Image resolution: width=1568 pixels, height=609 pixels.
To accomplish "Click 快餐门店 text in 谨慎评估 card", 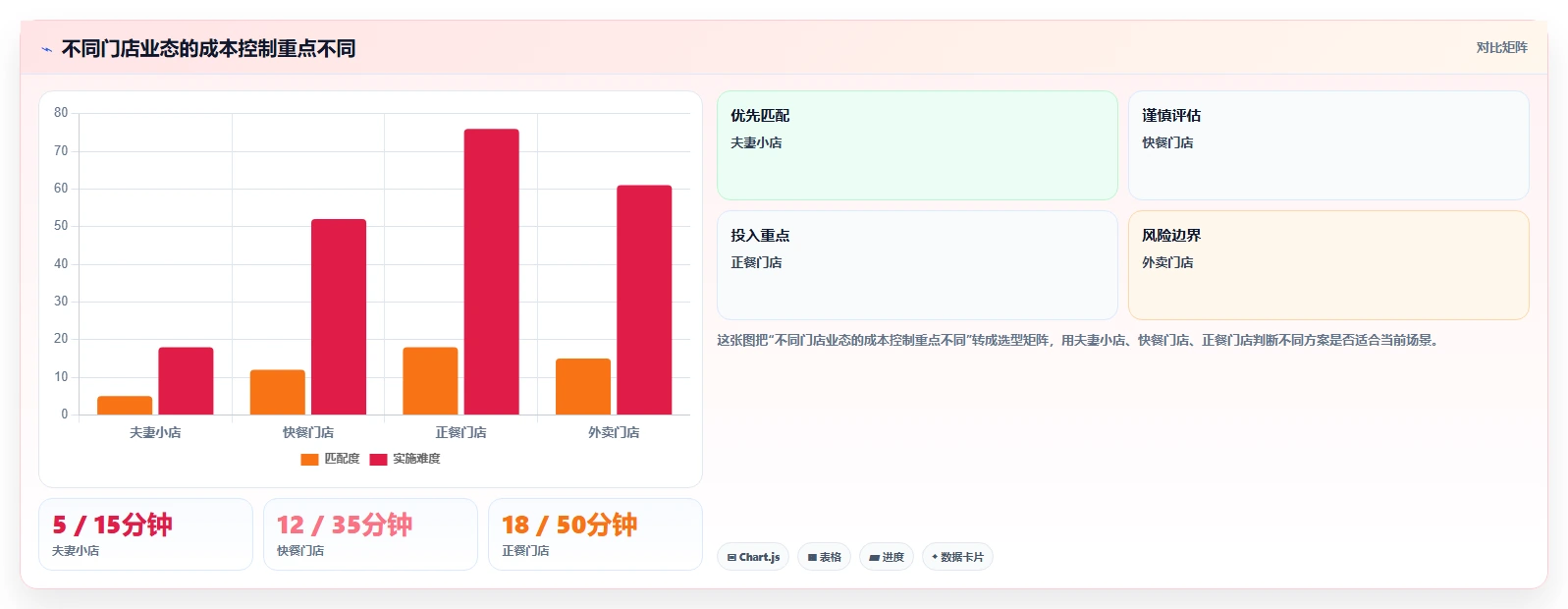I will click(x=1167, y=142).
